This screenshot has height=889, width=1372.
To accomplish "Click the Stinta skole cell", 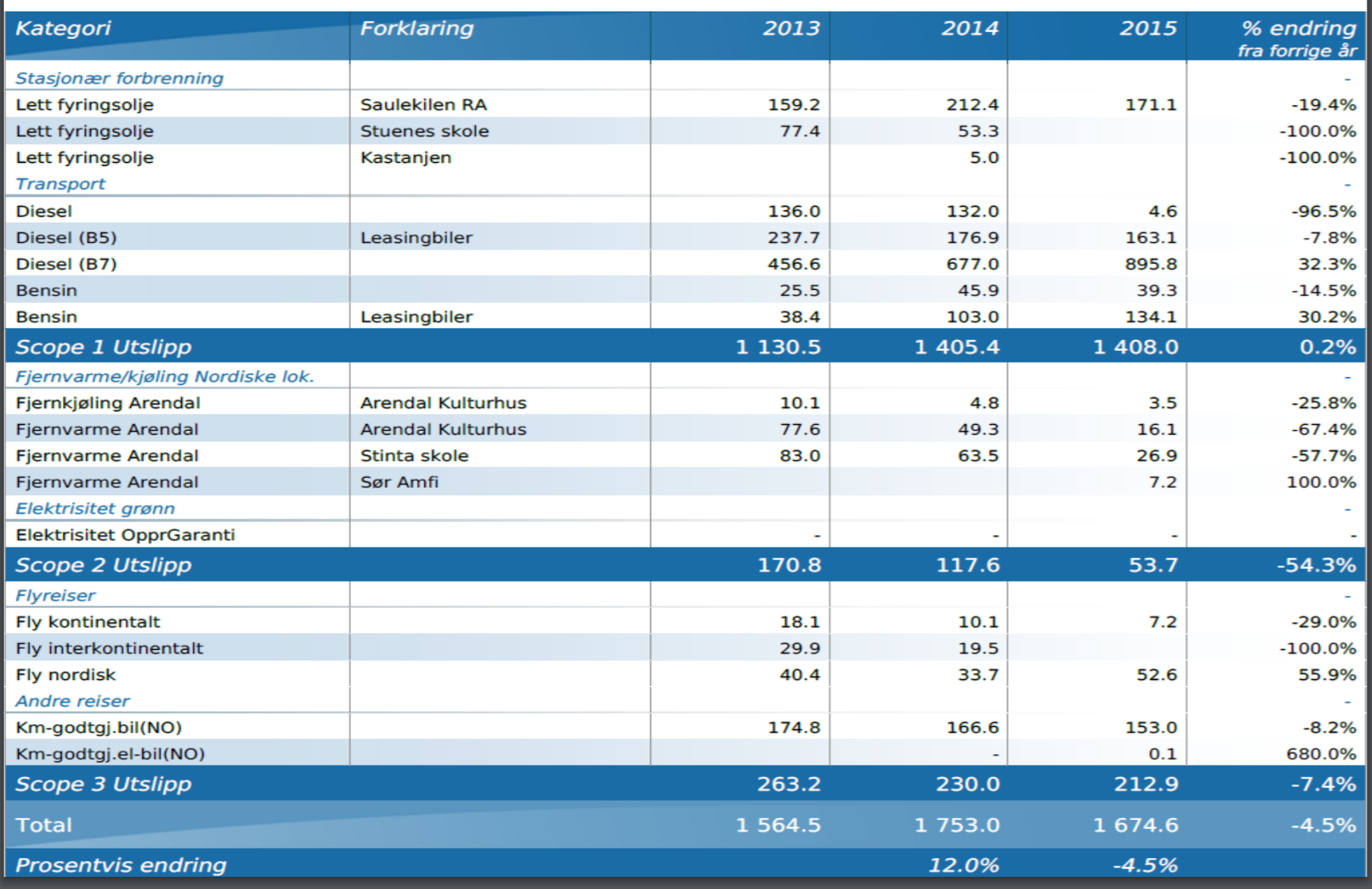I will 414,456.
